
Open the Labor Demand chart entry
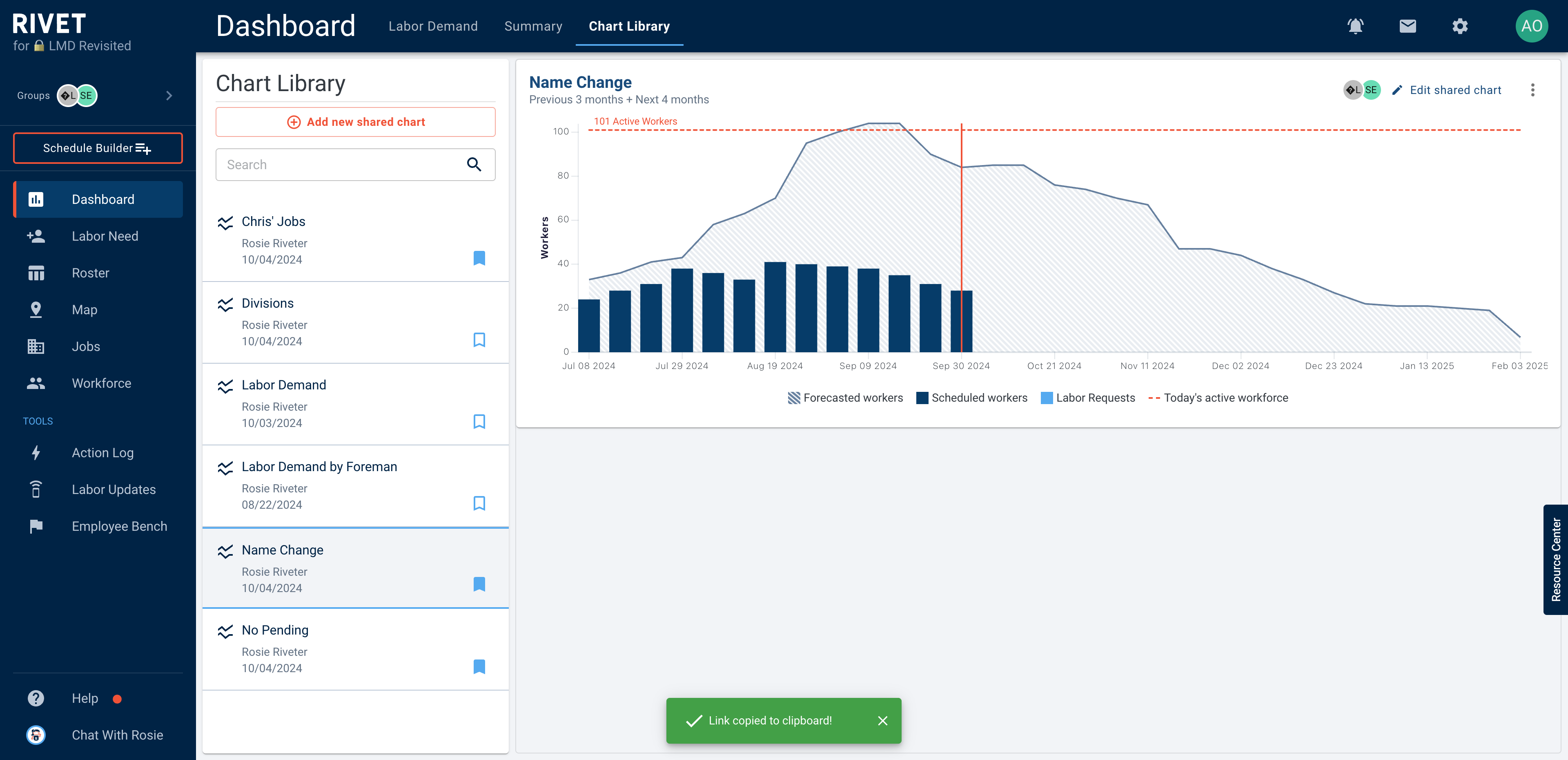pyautogui.click(x=356, y=405)
